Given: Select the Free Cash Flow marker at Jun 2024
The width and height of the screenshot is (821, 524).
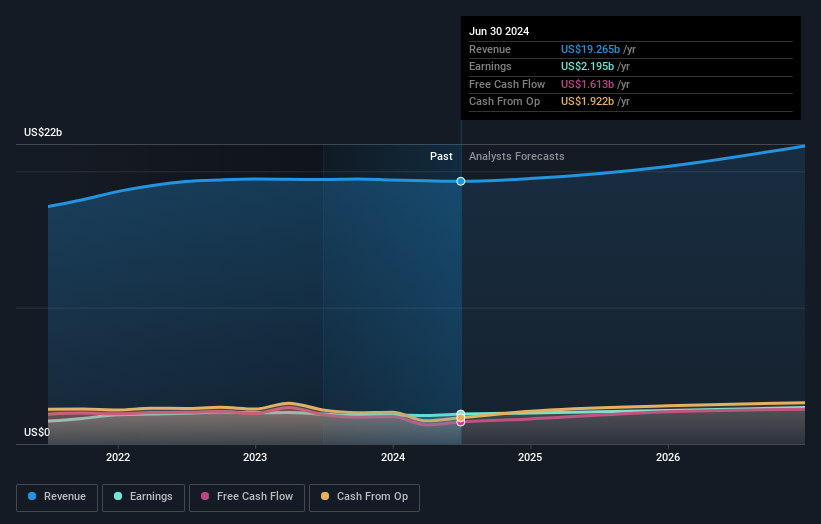Looking at the screenshot, I should coord(460,422).
